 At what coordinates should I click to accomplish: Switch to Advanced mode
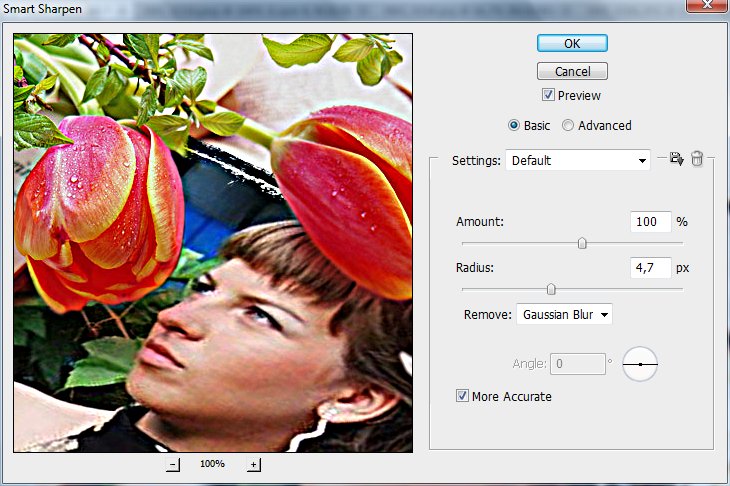point(568,125)
